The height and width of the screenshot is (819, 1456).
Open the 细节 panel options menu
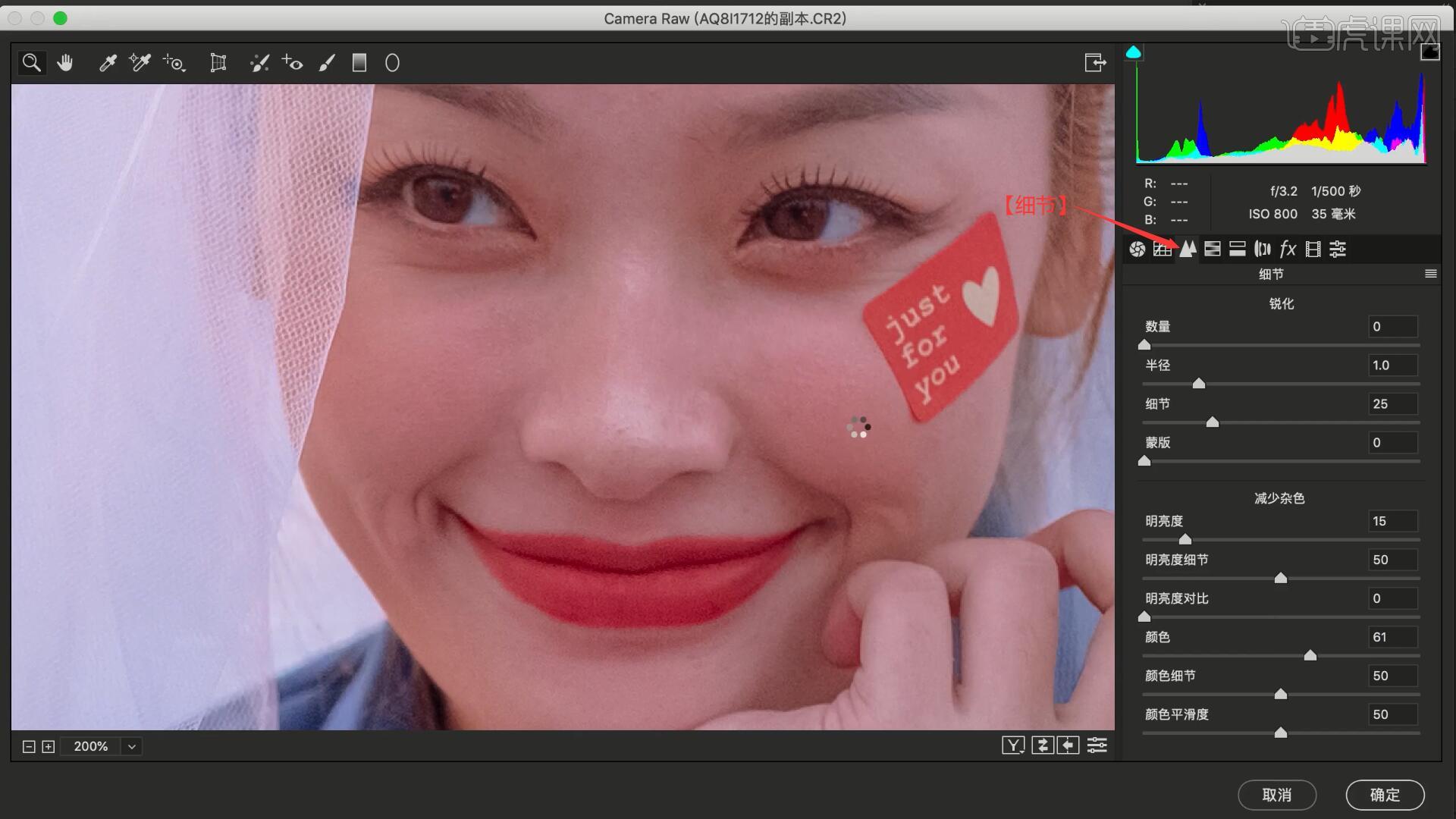click(x=1430, y=274)
